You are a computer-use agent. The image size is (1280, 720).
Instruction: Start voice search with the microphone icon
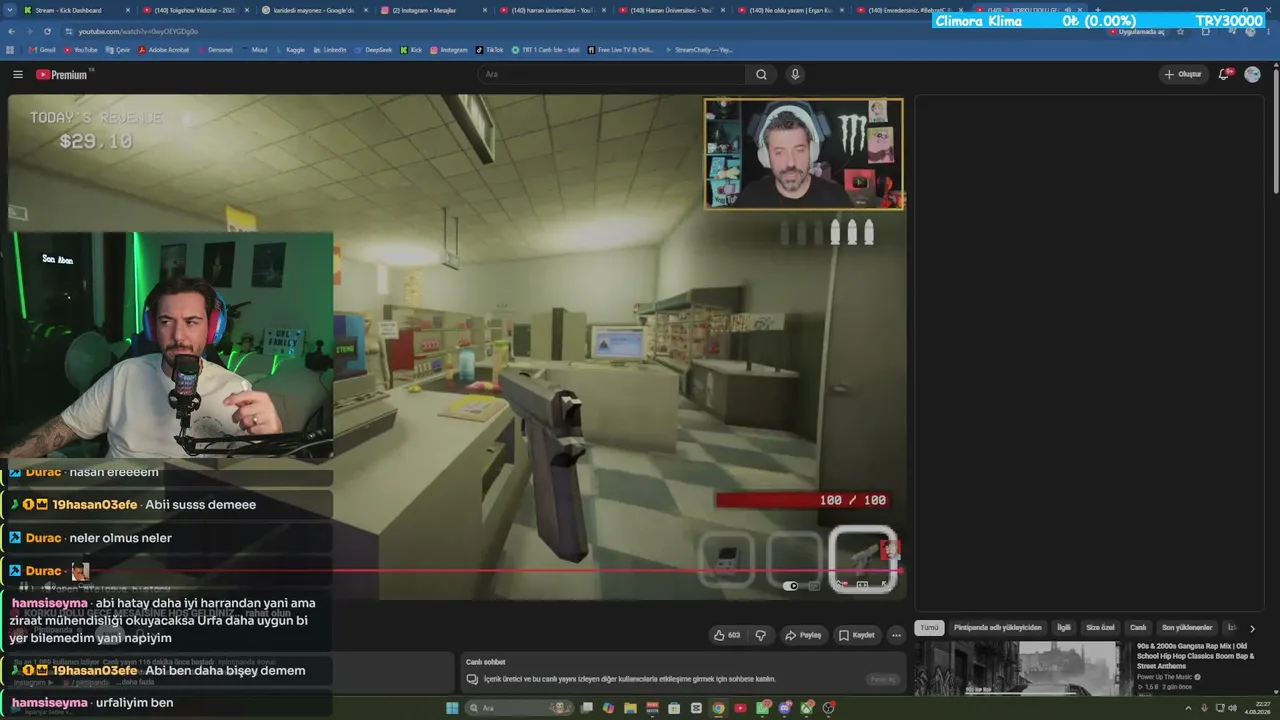[795, 74]
